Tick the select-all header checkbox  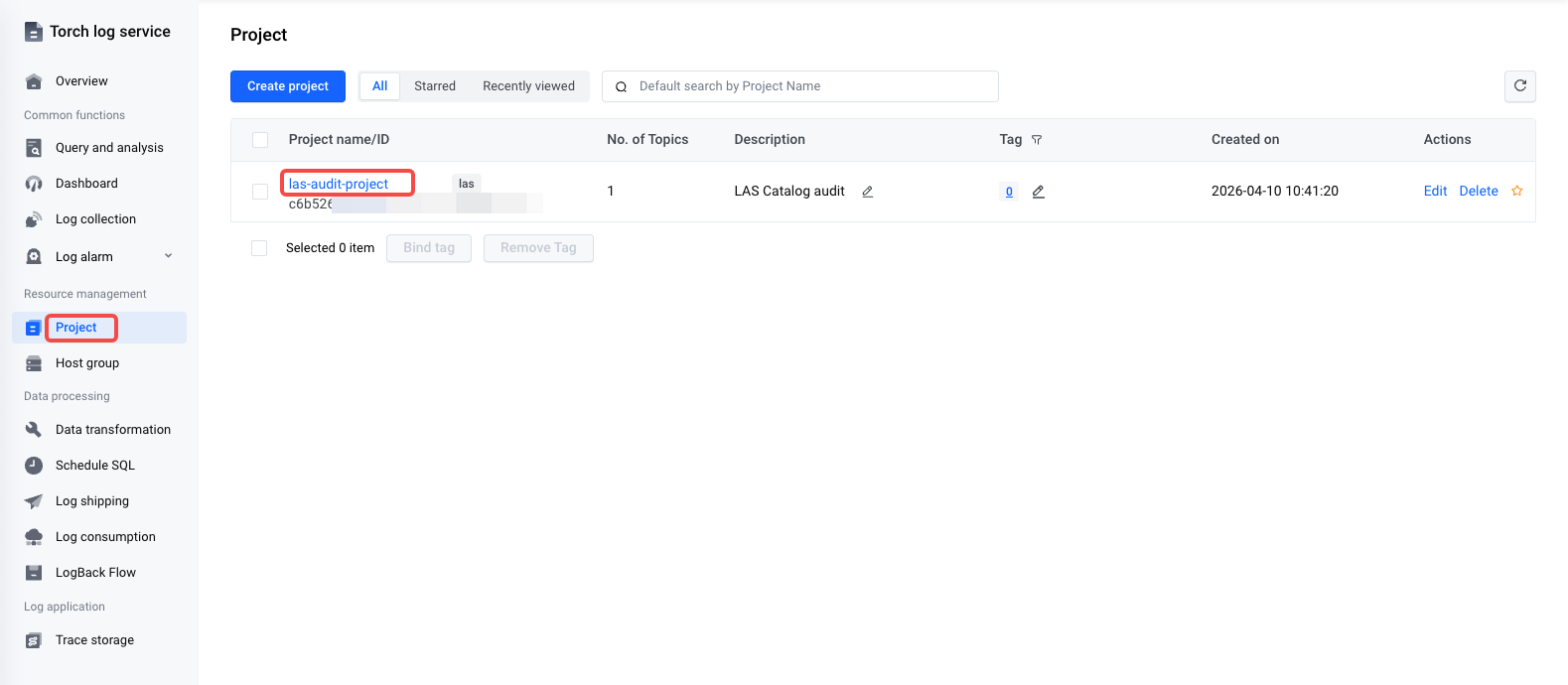tap(260, 140)
